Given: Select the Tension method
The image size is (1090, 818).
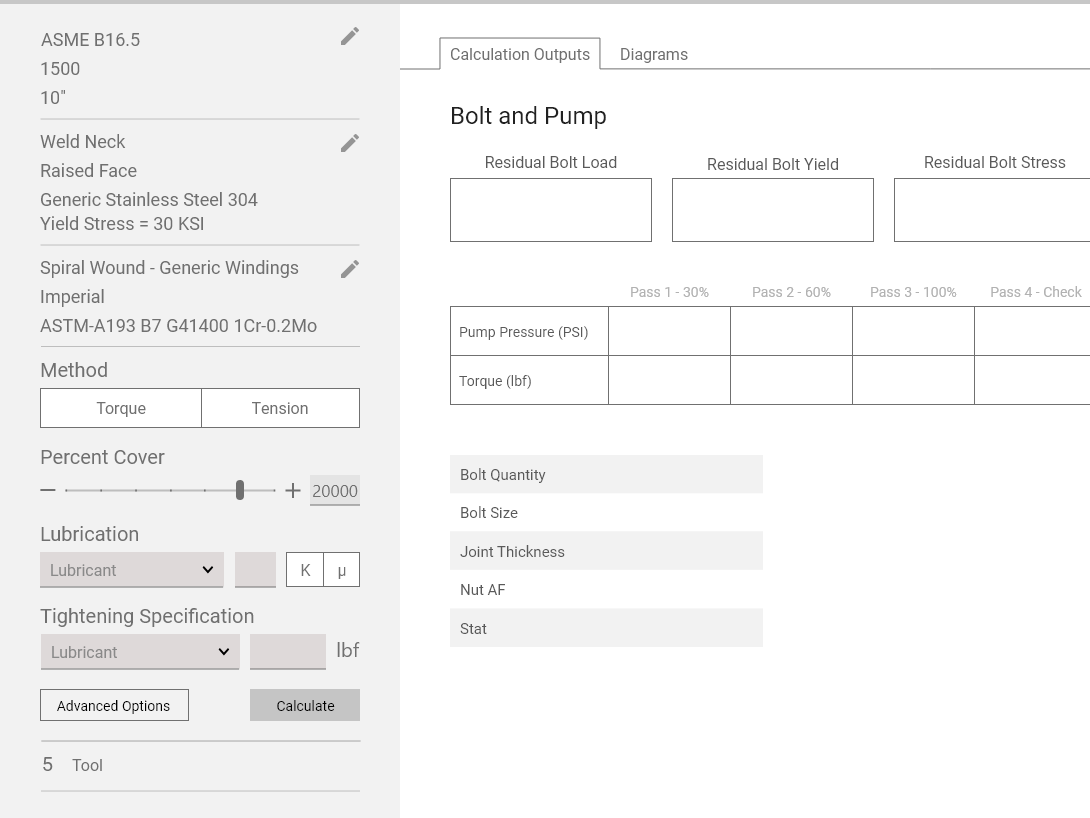Looking at the screenshot, I should (280, 408).
